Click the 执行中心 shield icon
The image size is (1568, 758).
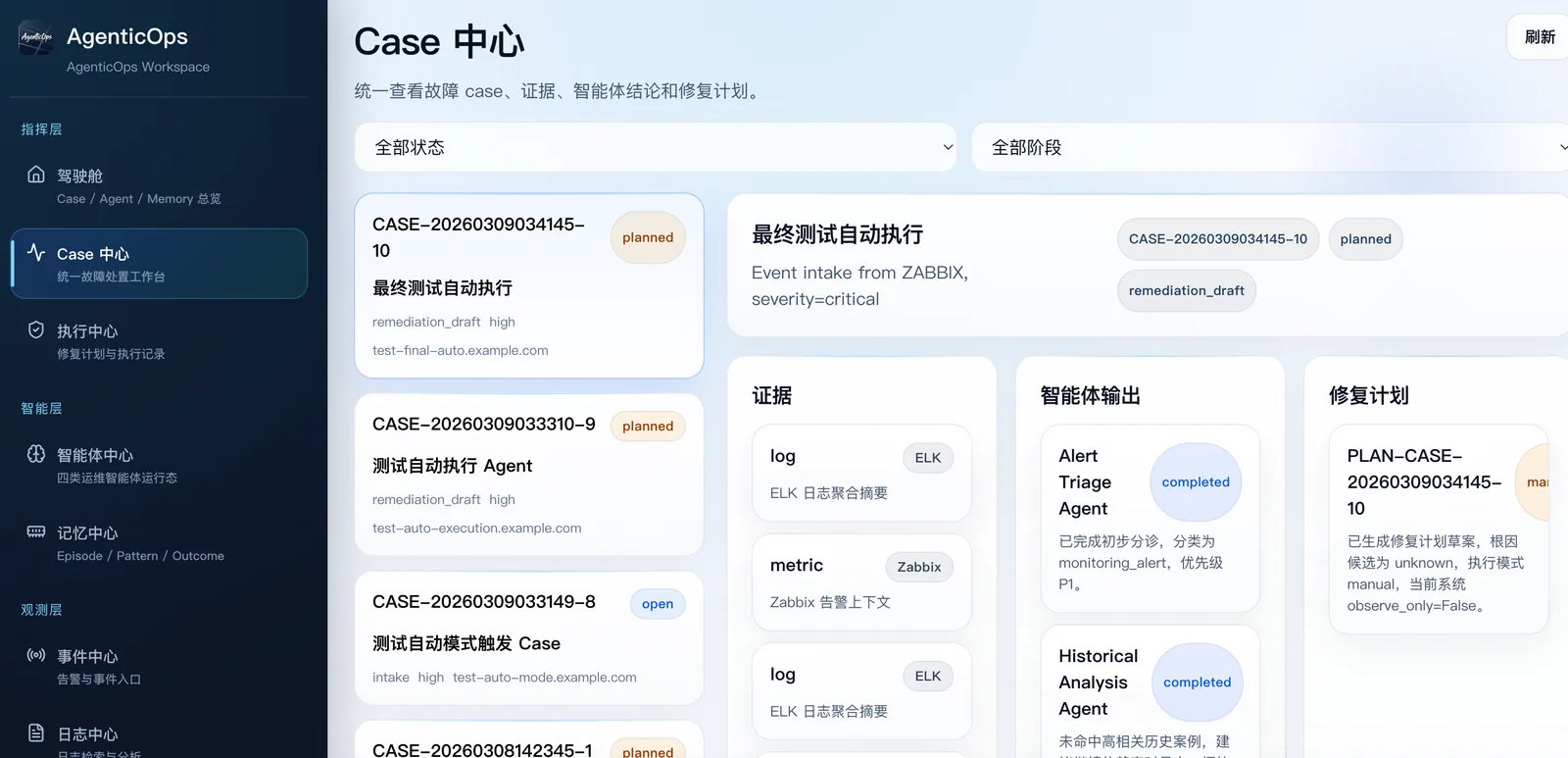point(36,329)
